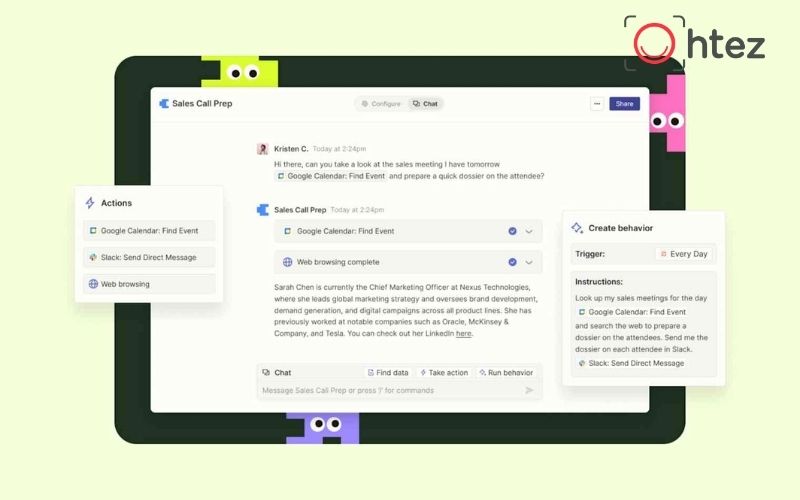Click the check mark on Google Calendar: Find Event row
800x500 pixels.
(512, 231)
